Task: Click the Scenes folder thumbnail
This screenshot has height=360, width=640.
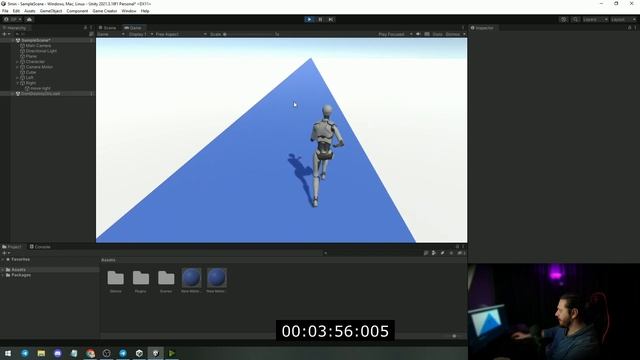Action: pyautogui.click(x=166, y=278)
